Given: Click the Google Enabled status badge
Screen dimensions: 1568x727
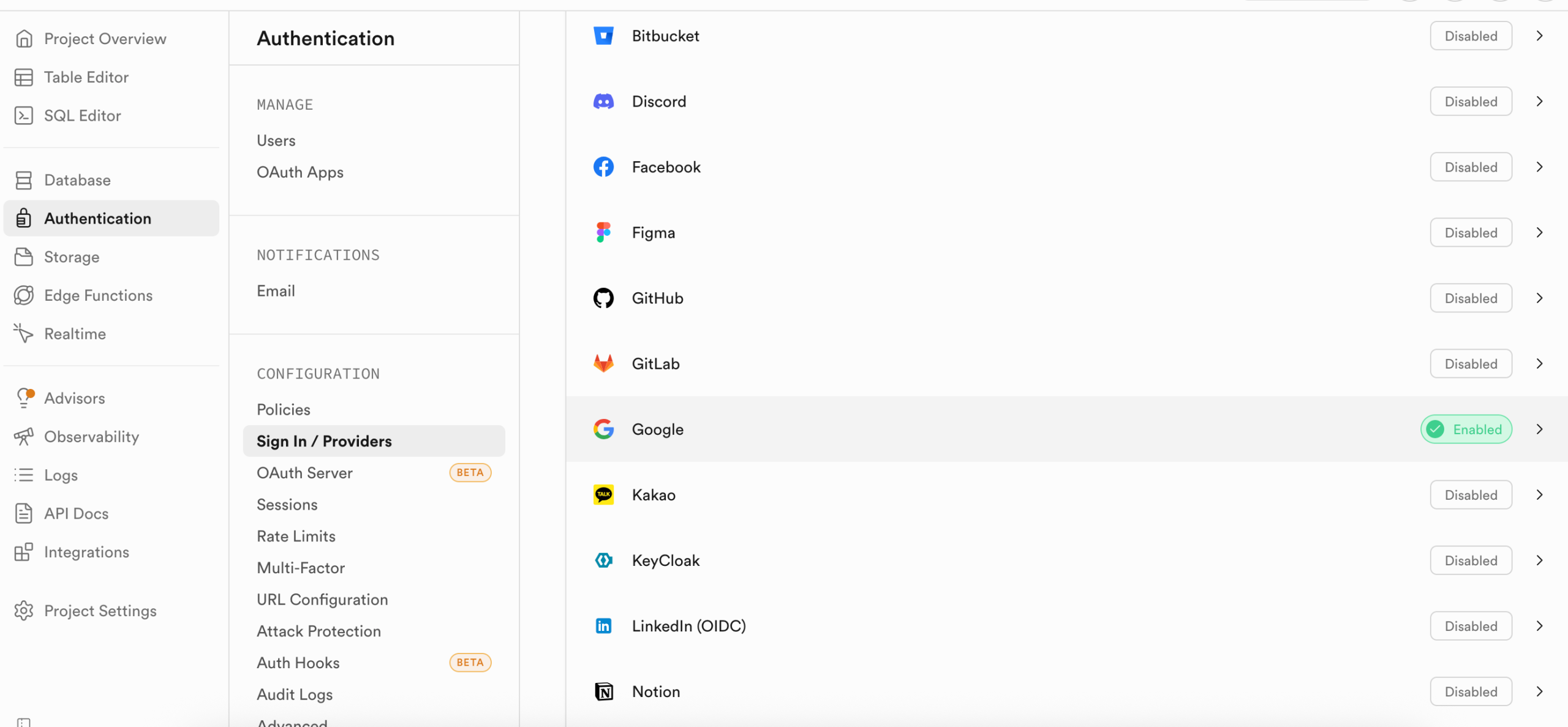Looking at the screenshot, I should tap(1466, 429).
